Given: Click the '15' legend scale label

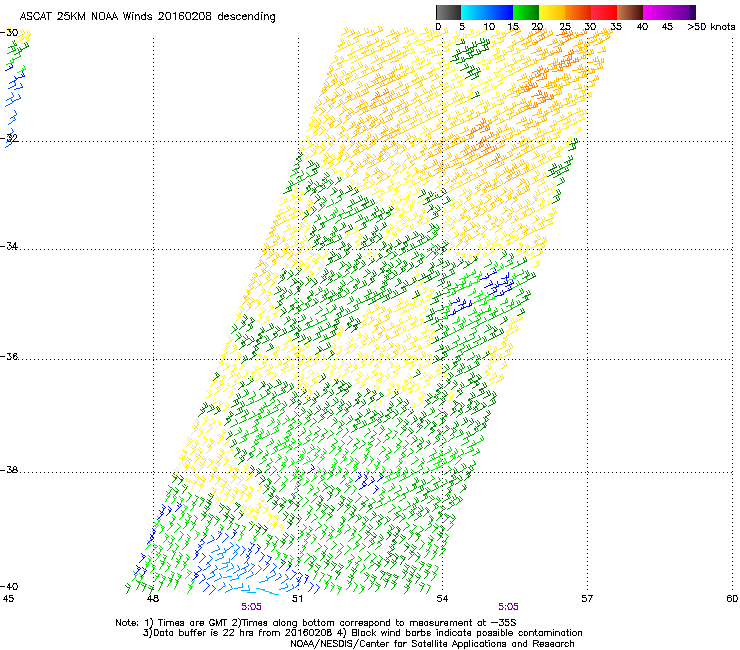Looking at the screenshot, I should [x=513, y=27].
